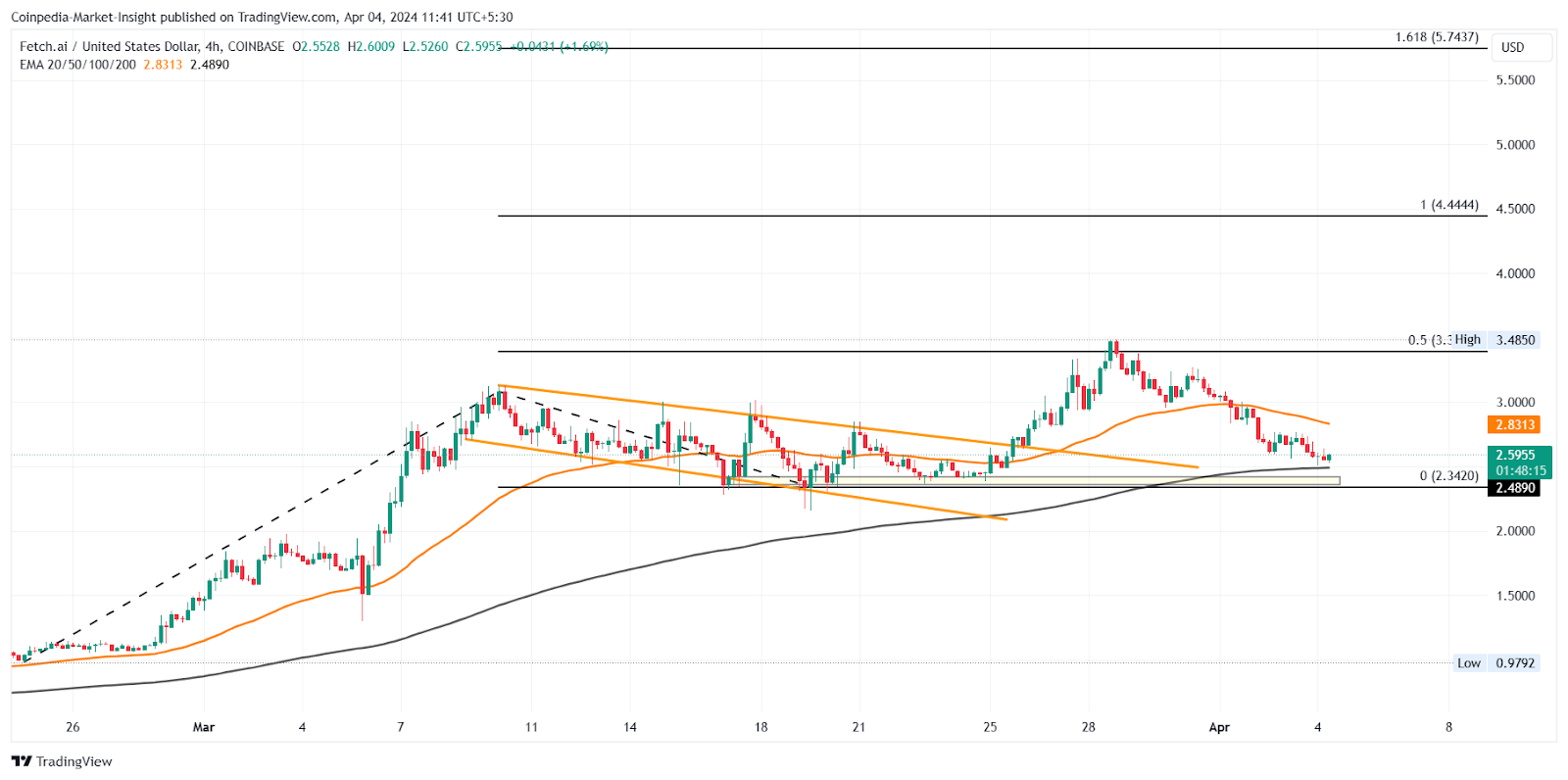Click the Apr date on time axis
This screenshot has width=1568, height=780.
point(1219,727)
